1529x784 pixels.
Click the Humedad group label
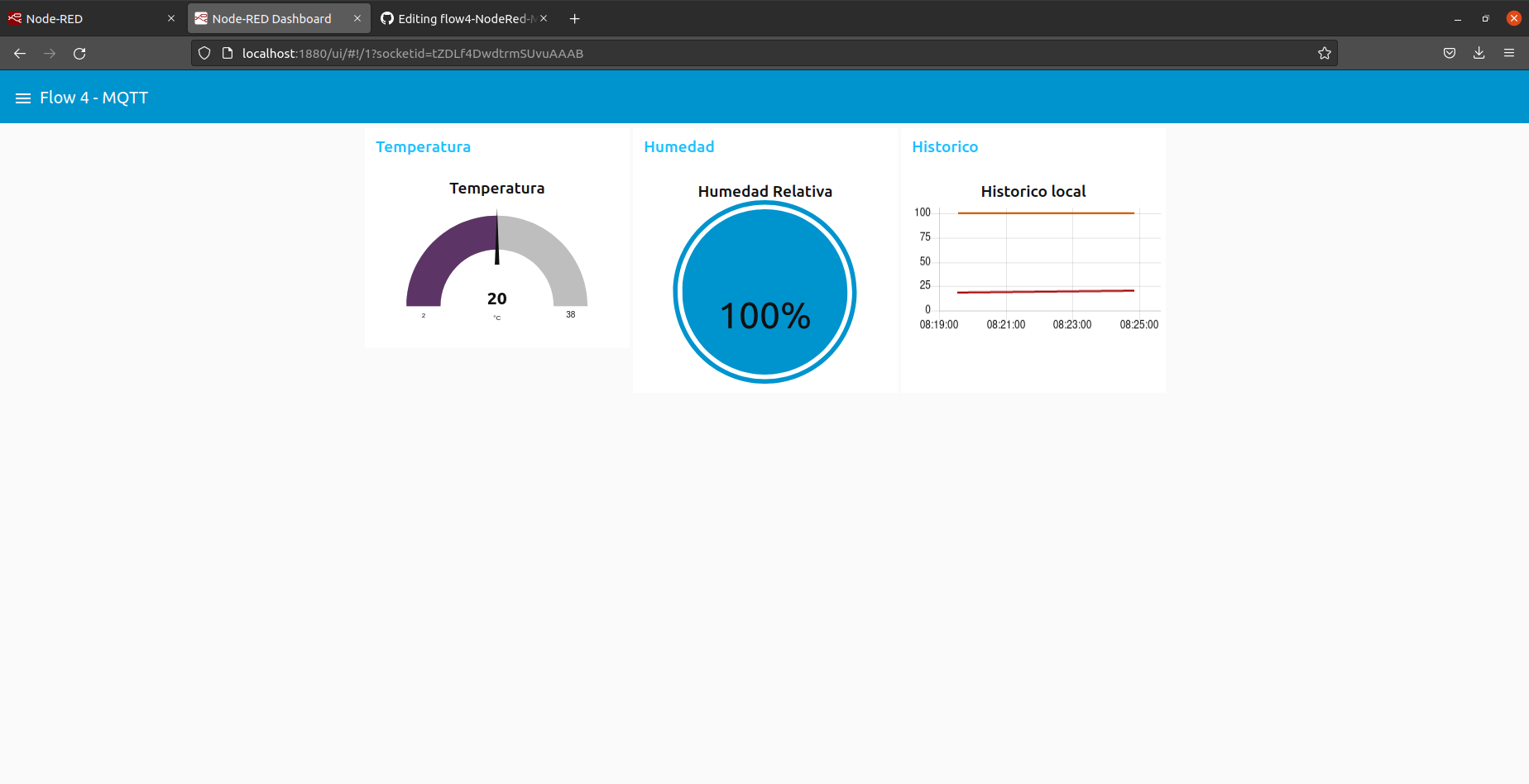pos(678,146)
